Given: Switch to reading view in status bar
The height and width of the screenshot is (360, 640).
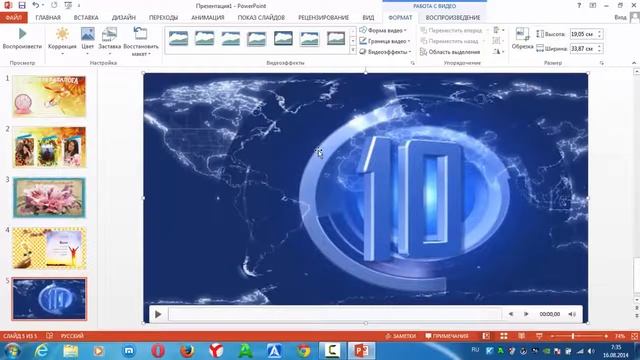Looking at the screenshot, I should tap(522, 336).
